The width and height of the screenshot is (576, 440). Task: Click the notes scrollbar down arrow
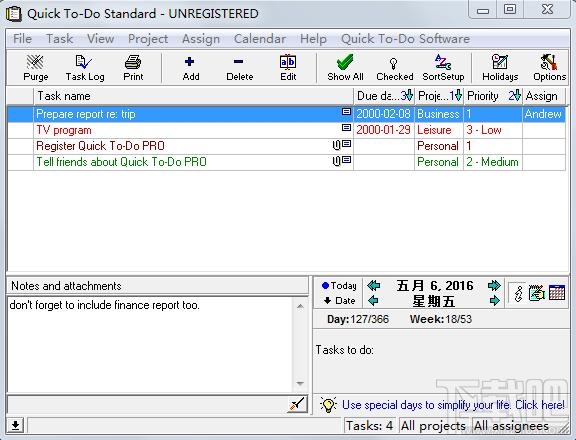pos(300,384)
